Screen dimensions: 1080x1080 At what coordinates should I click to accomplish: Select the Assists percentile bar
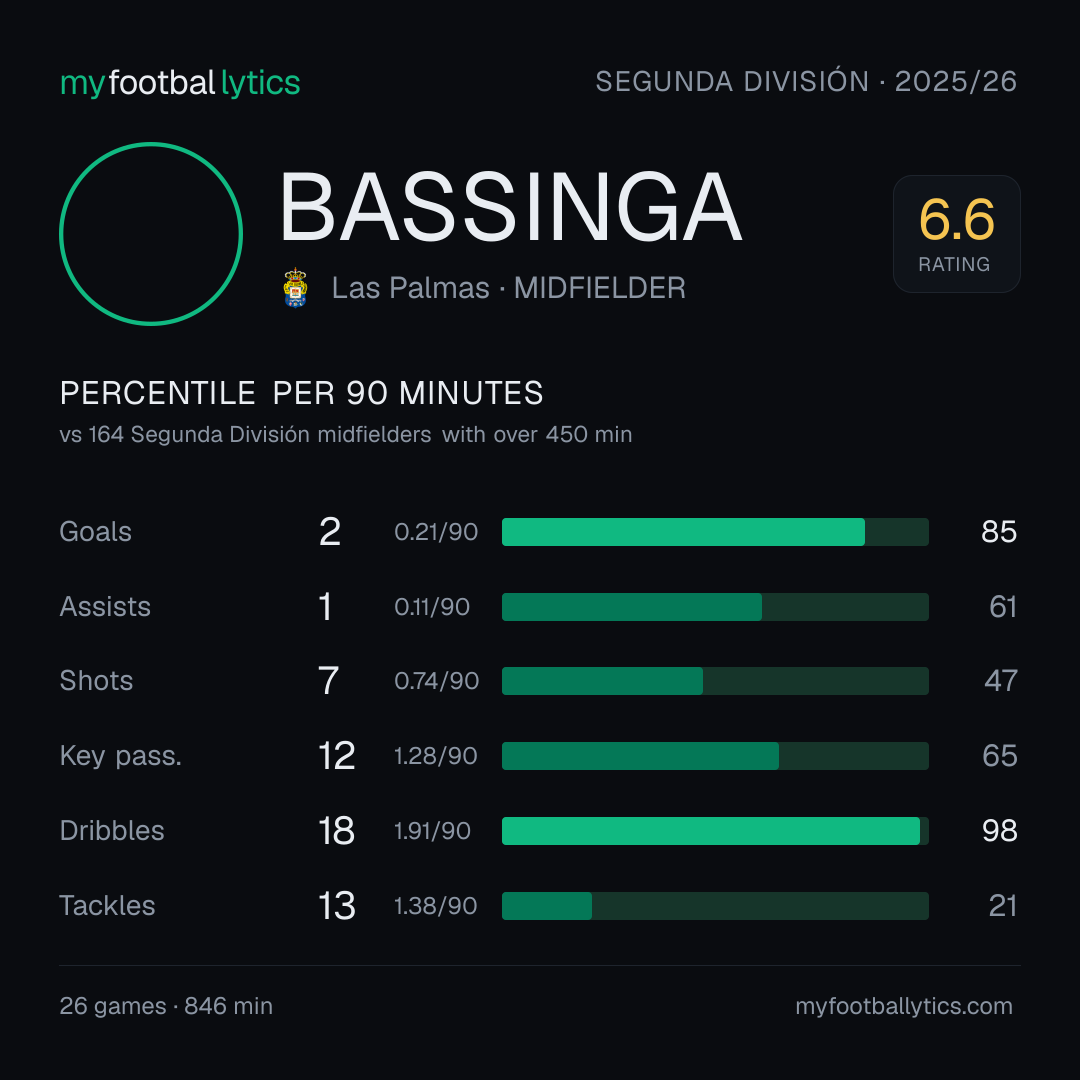(715, 607)
